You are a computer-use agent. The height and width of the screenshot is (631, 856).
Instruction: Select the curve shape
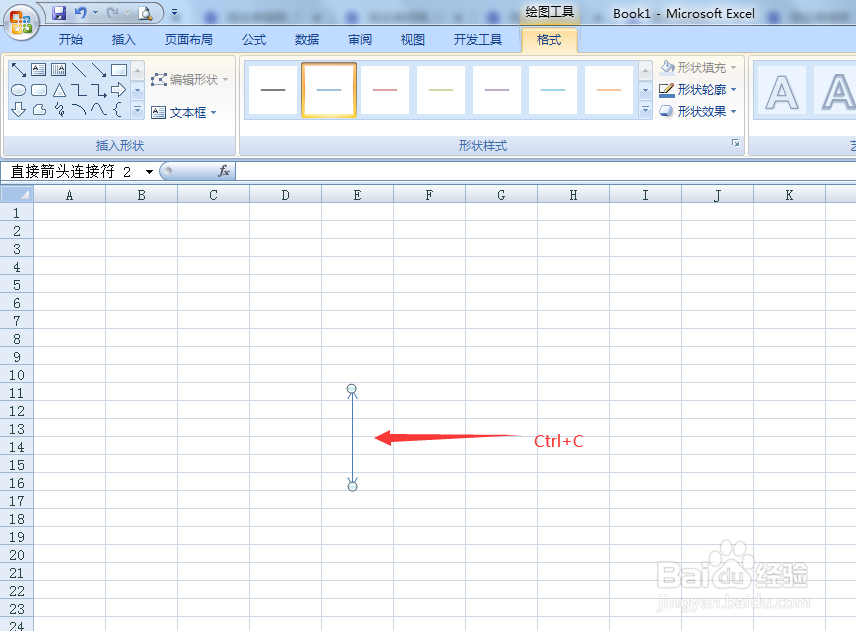point(99,110)
